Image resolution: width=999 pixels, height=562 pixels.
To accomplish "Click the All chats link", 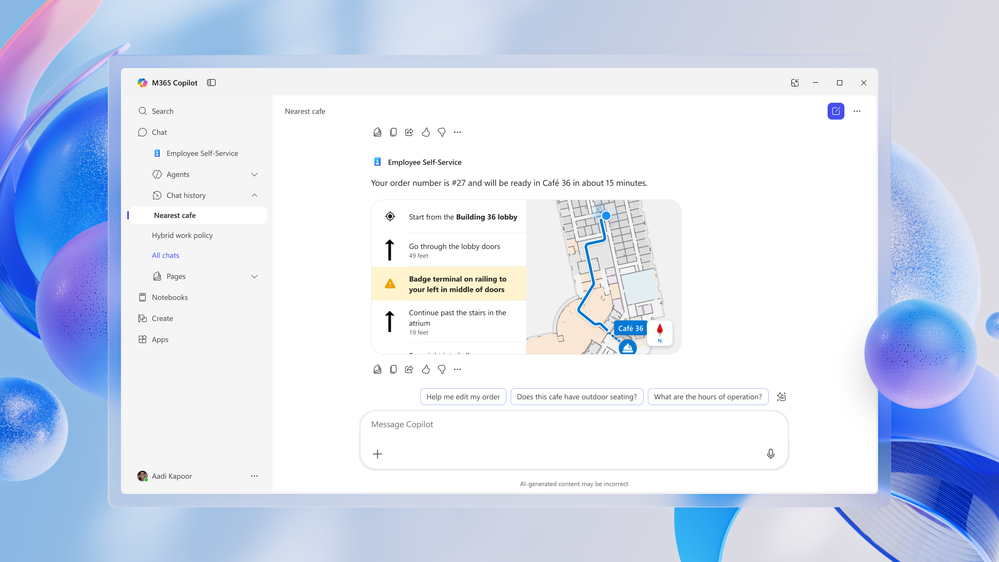I will point(165,255).
